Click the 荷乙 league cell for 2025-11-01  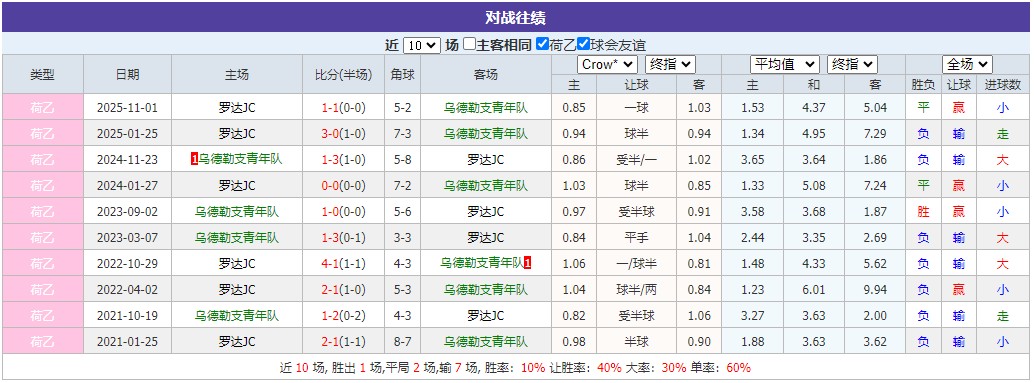click(42, 107)
